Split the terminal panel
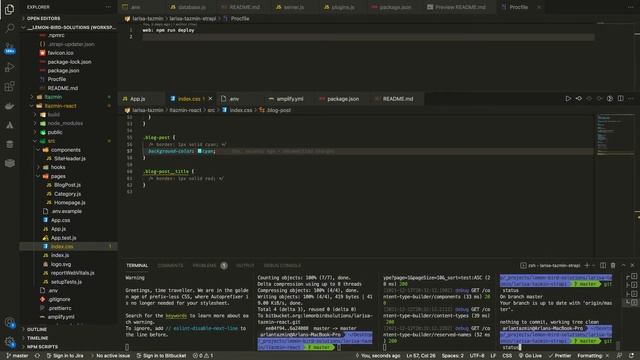This screenshot has width=640, height=360. click(603, 265)
